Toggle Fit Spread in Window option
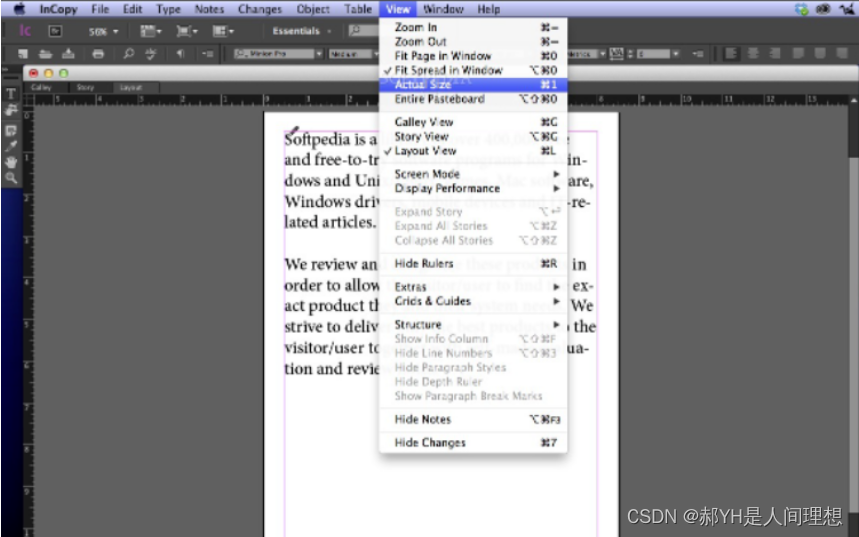 point(473,70)
